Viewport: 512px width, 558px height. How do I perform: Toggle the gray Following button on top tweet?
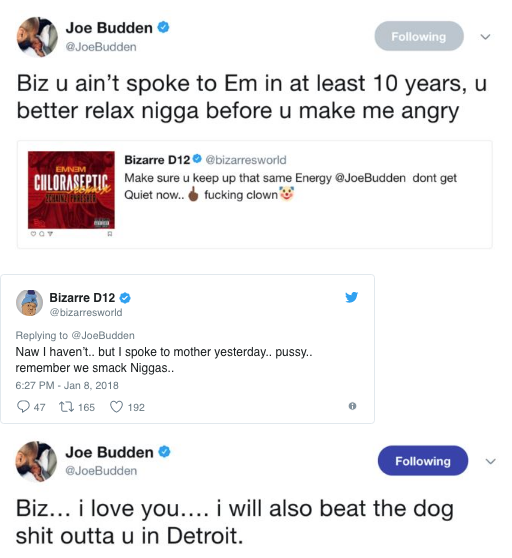tap(419, 36)
